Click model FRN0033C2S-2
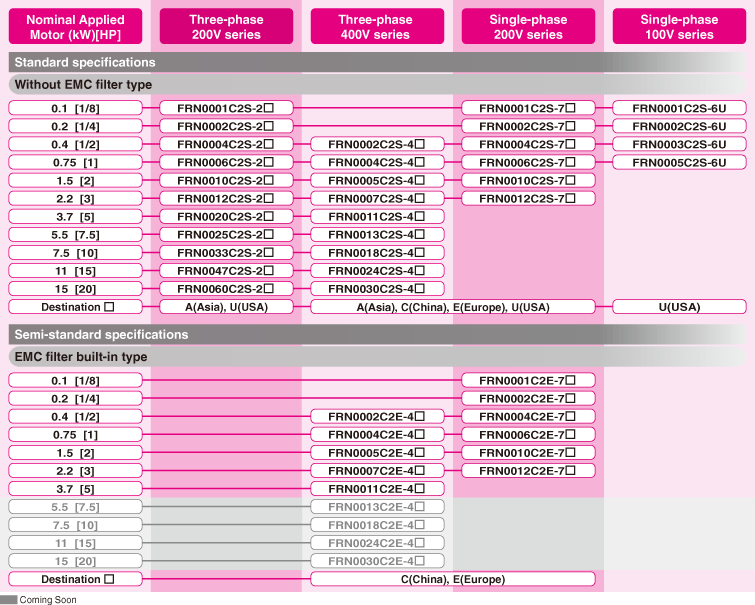The width and height of the screenshot is (755, 605). 226,252
